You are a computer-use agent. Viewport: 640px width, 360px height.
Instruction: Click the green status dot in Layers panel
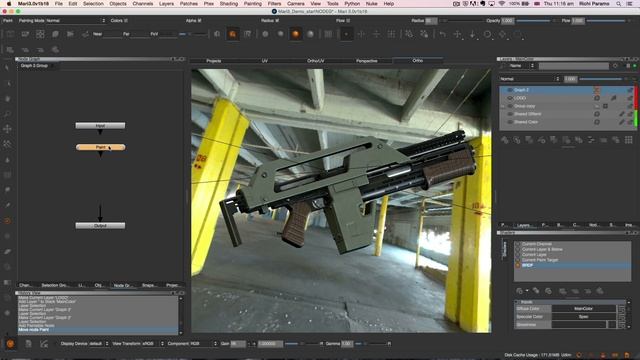pos(634,66)
